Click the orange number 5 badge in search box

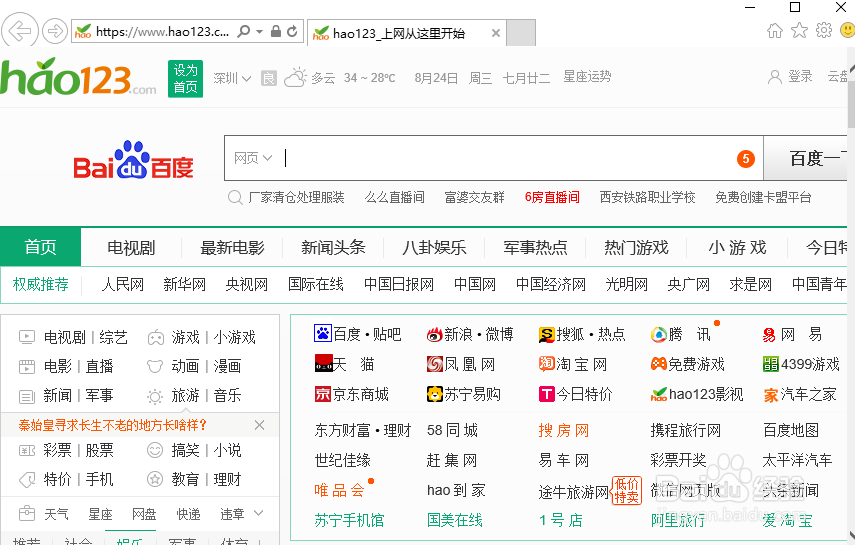tap(745, 159)
